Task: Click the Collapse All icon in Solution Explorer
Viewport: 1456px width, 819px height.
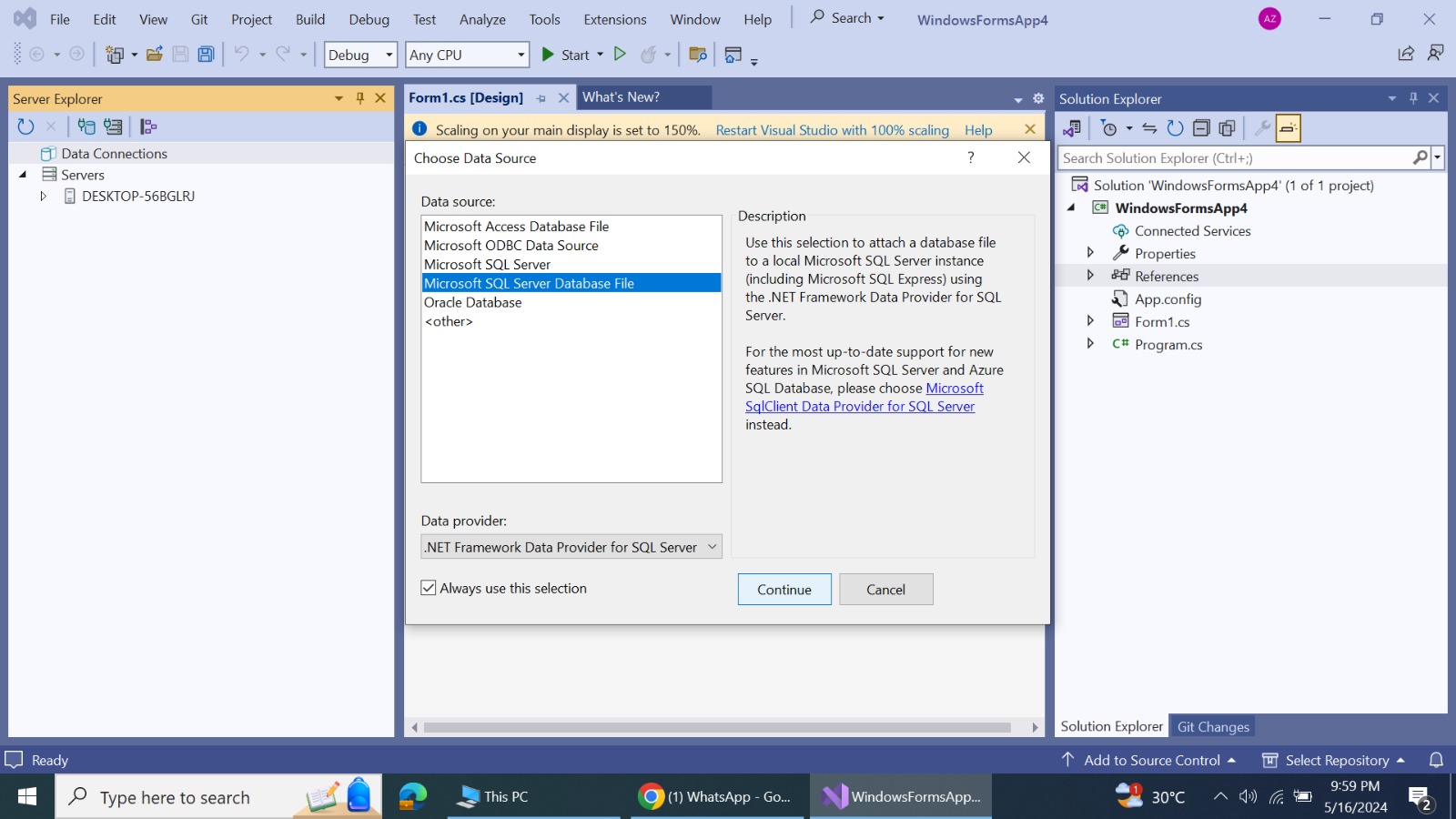Action: [x=1201, y=128]
